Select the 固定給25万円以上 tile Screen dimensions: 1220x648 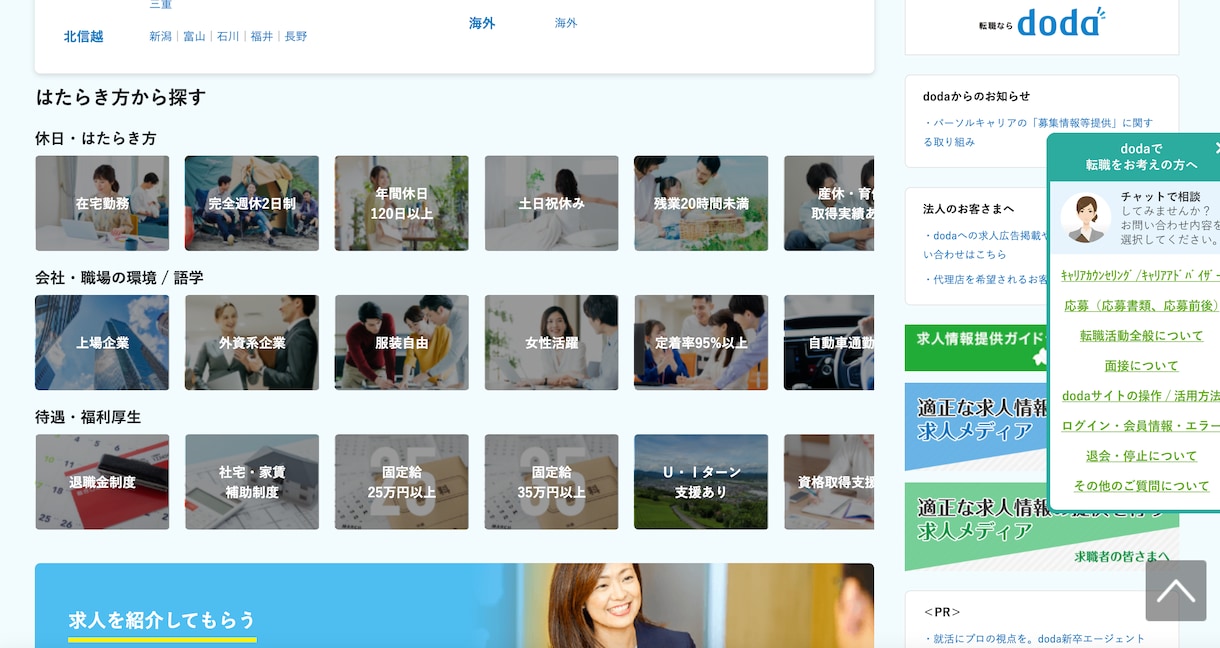pos(402,482)
